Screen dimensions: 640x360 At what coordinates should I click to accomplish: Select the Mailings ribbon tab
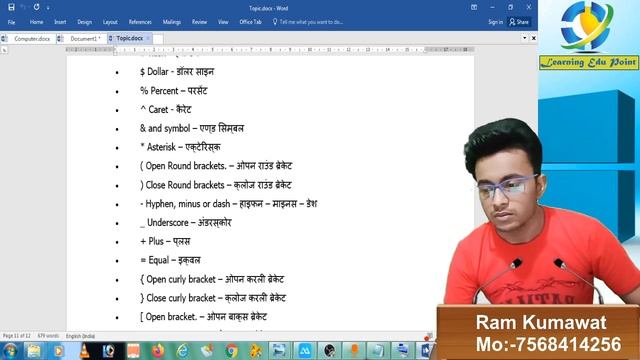point(172,22)
